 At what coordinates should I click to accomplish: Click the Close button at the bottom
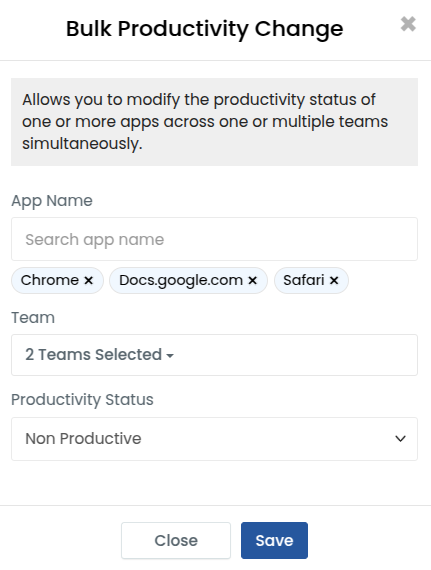coord(176,541)
